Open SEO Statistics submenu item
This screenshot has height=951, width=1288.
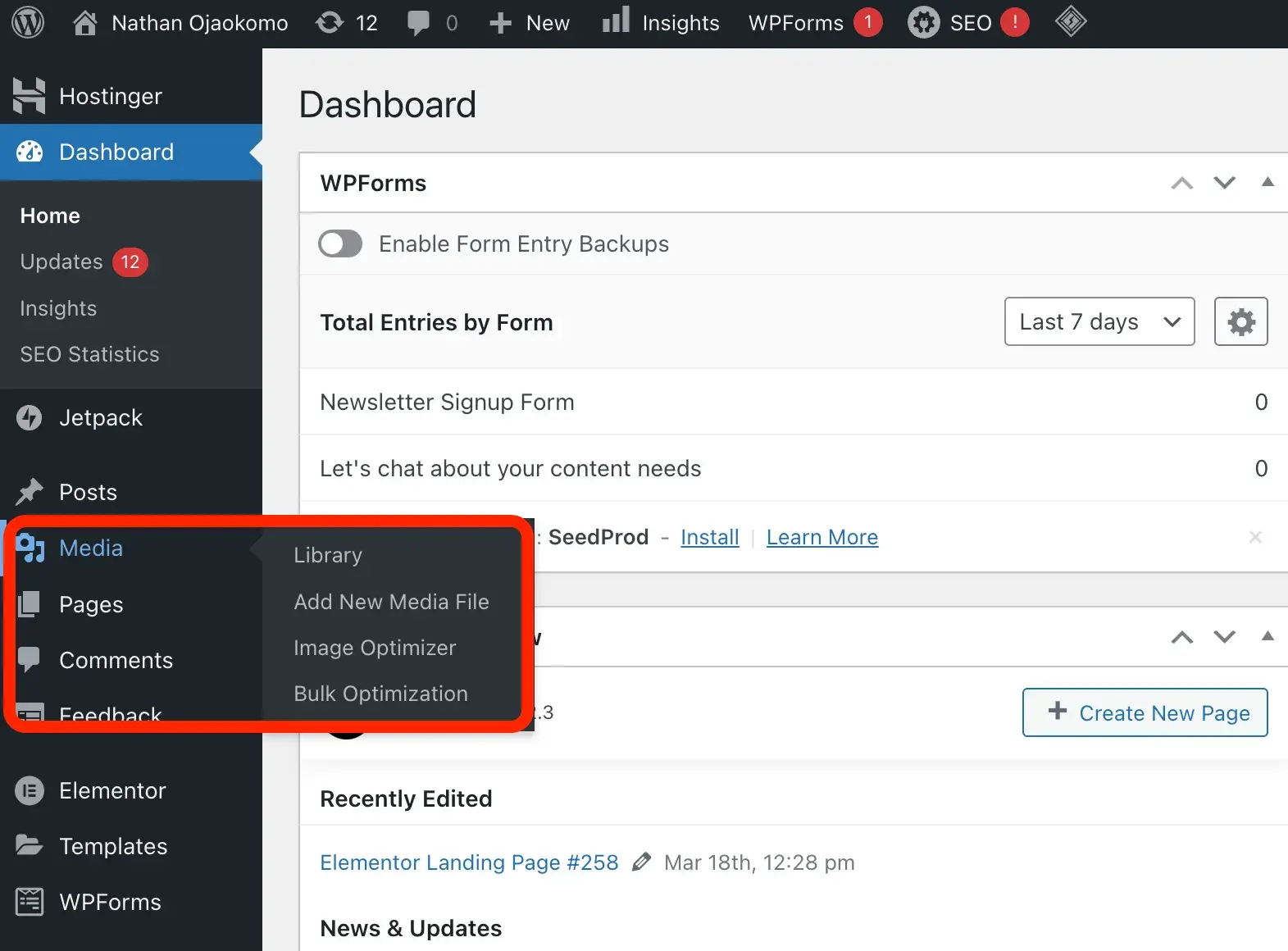[89, 354]
